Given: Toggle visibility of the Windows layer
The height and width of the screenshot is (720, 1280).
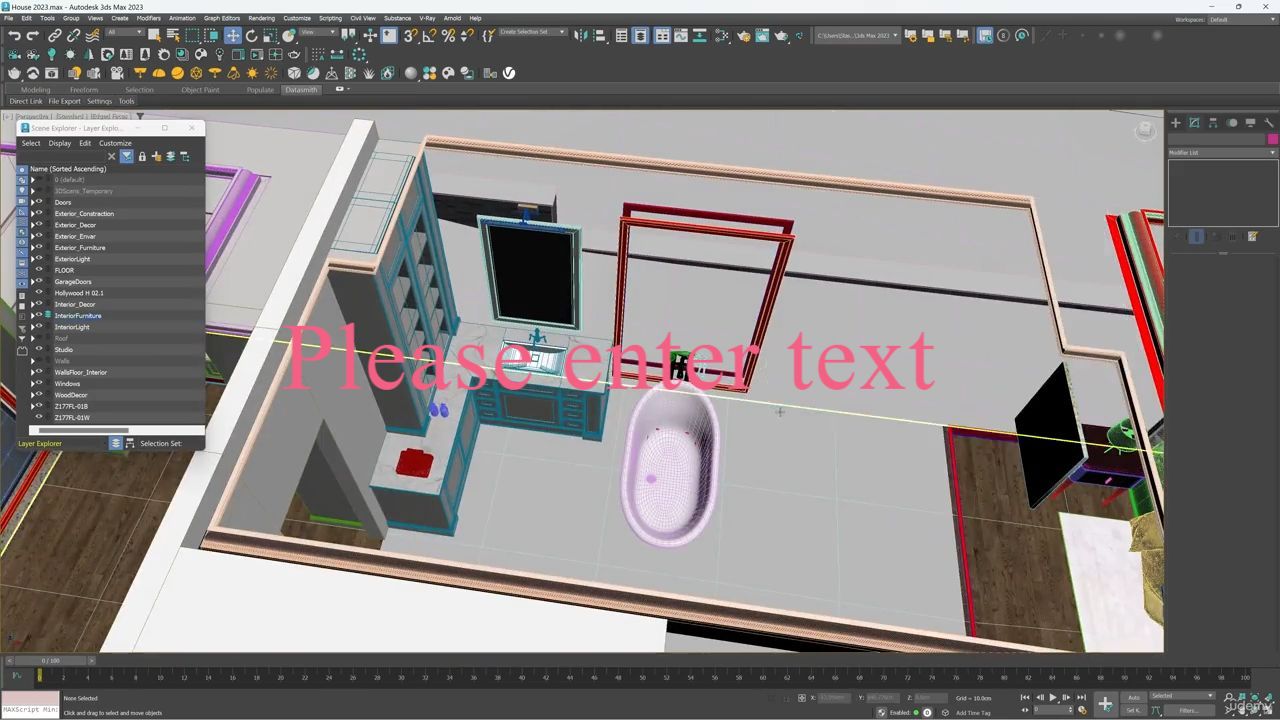Looking at the screenshot, I should click(39, 384).
